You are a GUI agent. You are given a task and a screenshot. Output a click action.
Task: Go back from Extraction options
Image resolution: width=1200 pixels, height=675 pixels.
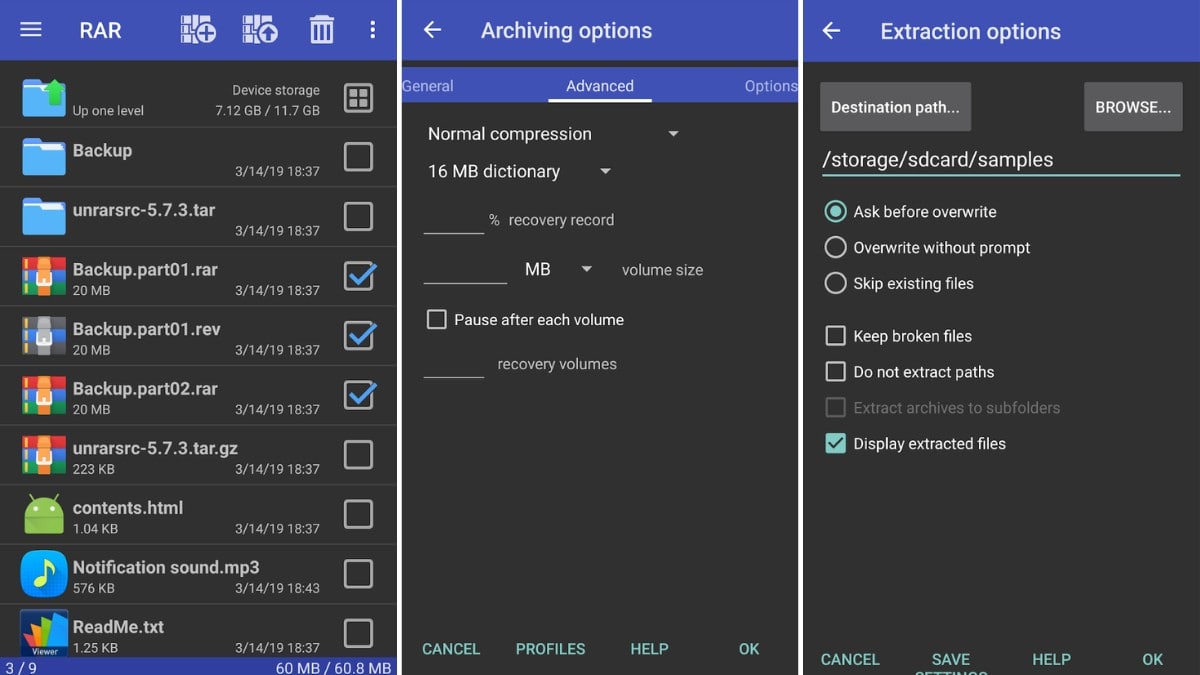click(831, 31)
